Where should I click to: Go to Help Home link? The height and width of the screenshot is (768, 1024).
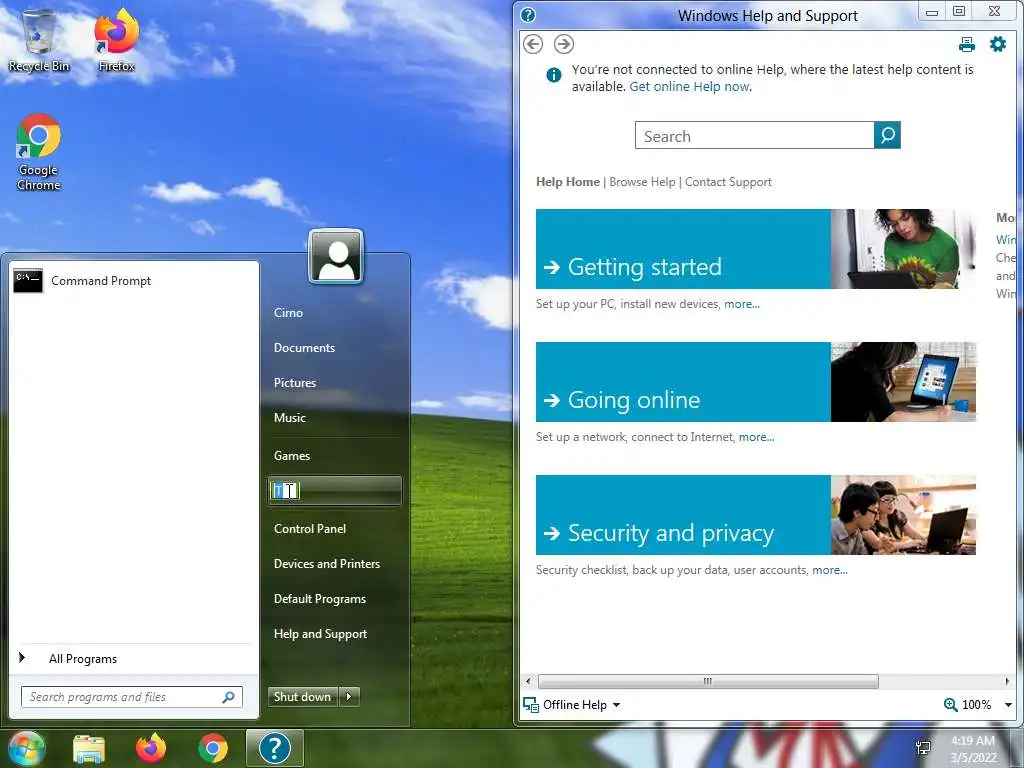(x=568, y=182)
